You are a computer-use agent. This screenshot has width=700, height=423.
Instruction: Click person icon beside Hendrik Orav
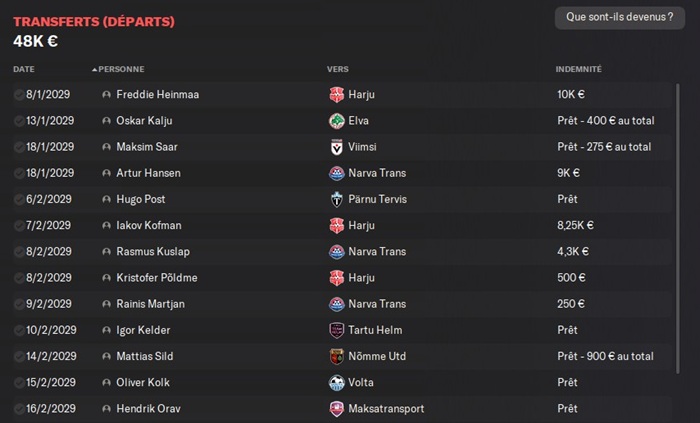[106, 408]
